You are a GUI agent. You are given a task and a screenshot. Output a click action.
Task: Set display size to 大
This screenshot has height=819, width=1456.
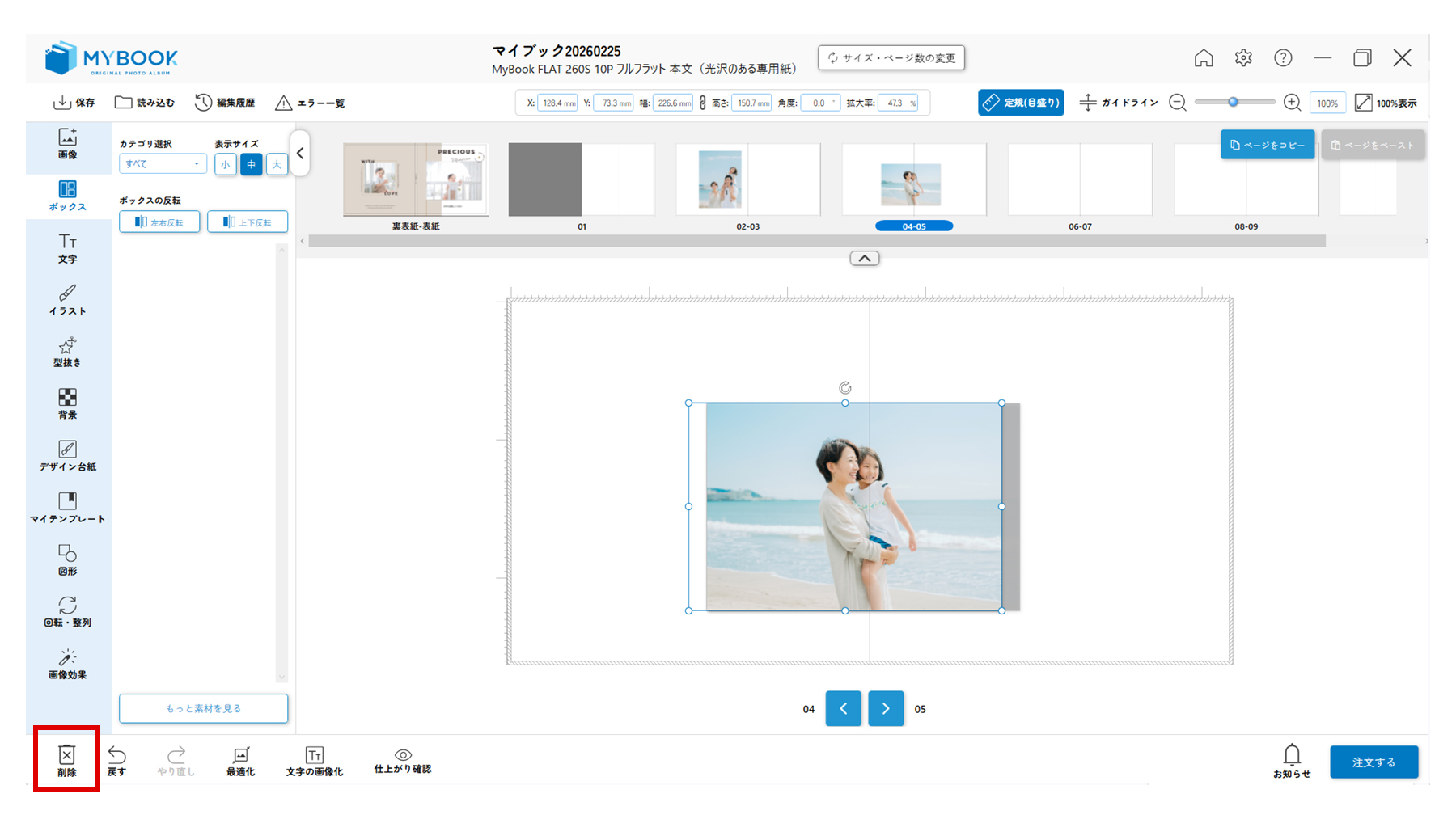click(277, 164)
